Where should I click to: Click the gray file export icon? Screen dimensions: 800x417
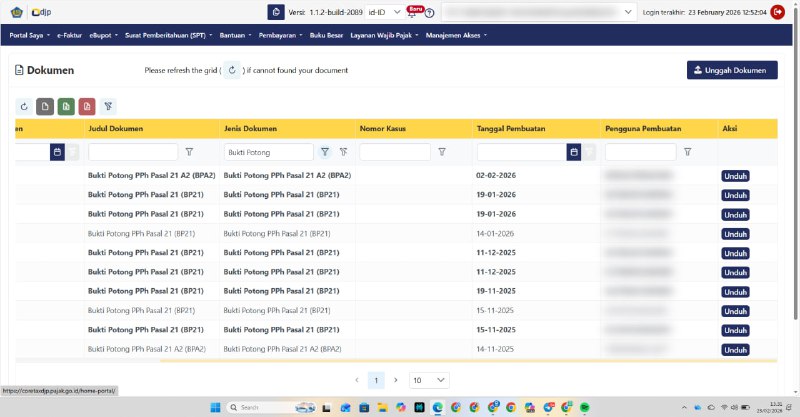click(45, 106)
